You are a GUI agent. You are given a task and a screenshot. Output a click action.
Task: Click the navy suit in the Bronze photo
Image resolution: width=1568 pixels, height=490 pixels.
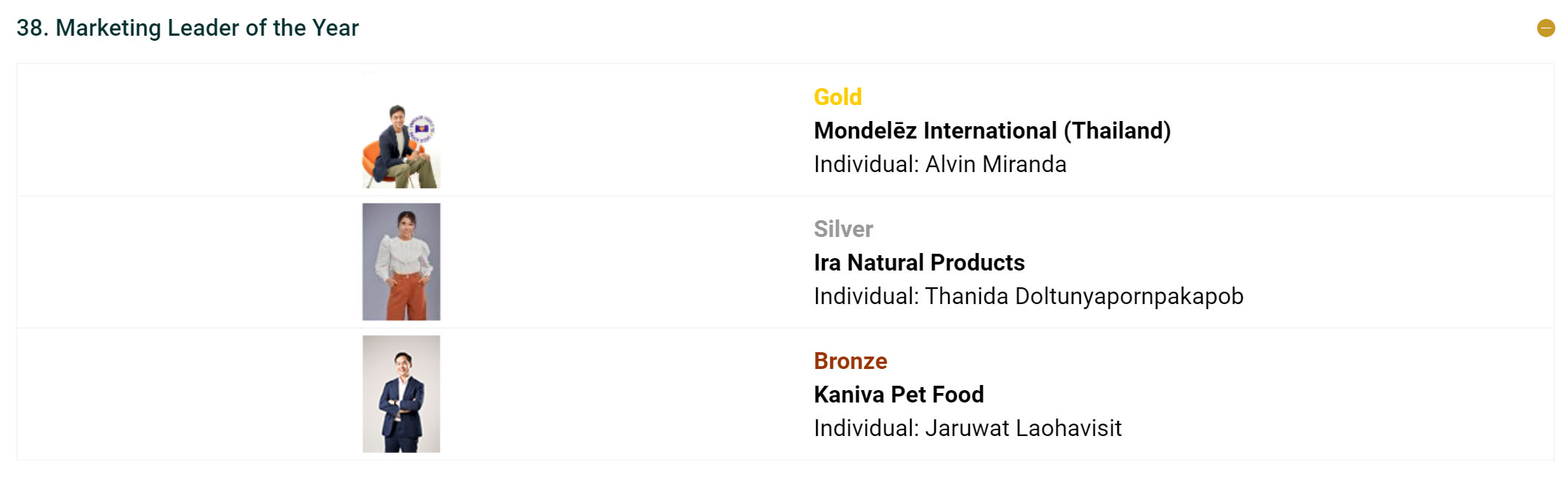pyautogui.click(x=401, y=408)
